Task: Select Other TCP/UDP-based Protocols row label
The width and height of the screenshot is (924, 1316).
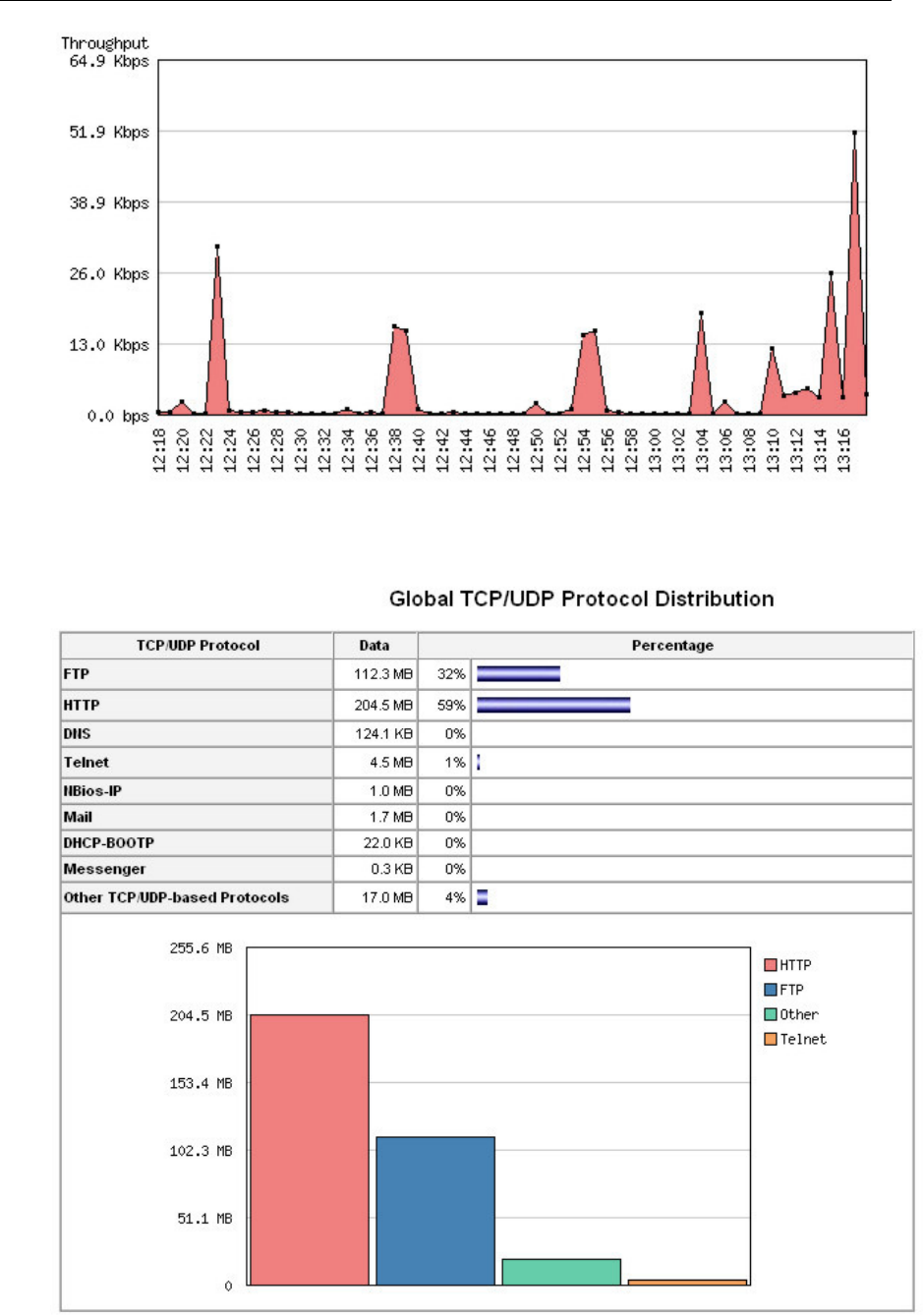Action: click(x=177, y=897)
